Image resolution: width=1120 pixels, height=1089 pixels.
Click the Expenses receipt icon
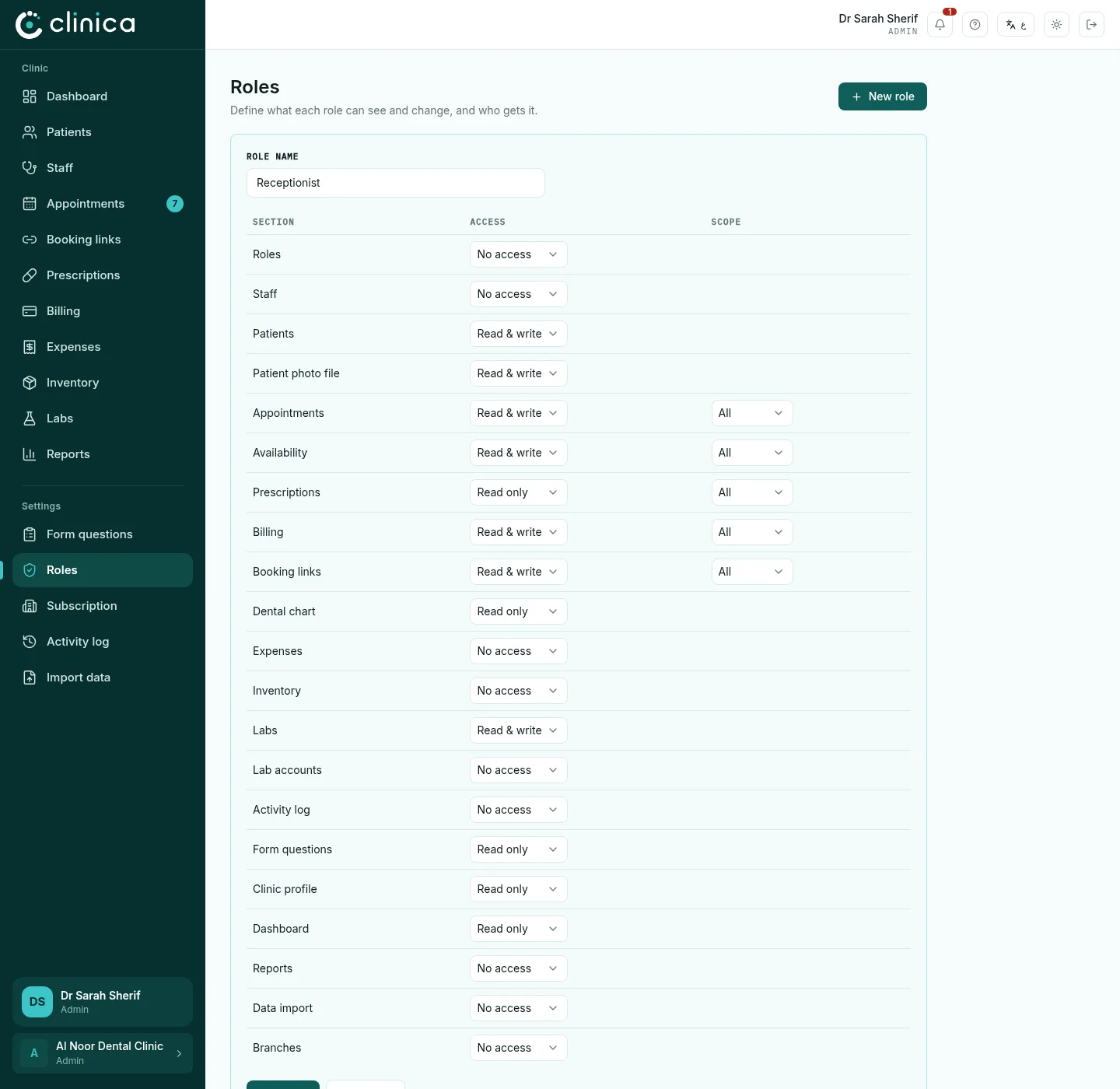click(30, 347)
